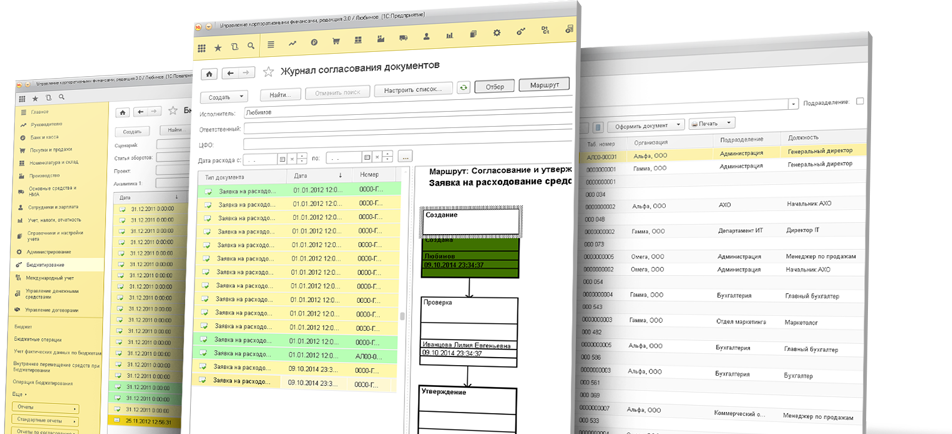Viewport: 952px width, 434px height.
Task: Click the Home icon button in journal
Action: coord(209,73)
